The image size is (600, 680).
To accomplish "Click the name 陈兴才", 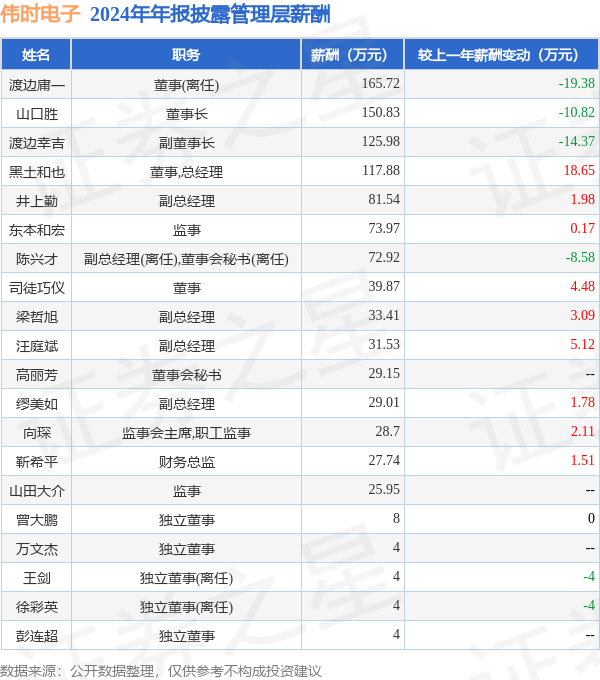I will [x=37, y=259].
